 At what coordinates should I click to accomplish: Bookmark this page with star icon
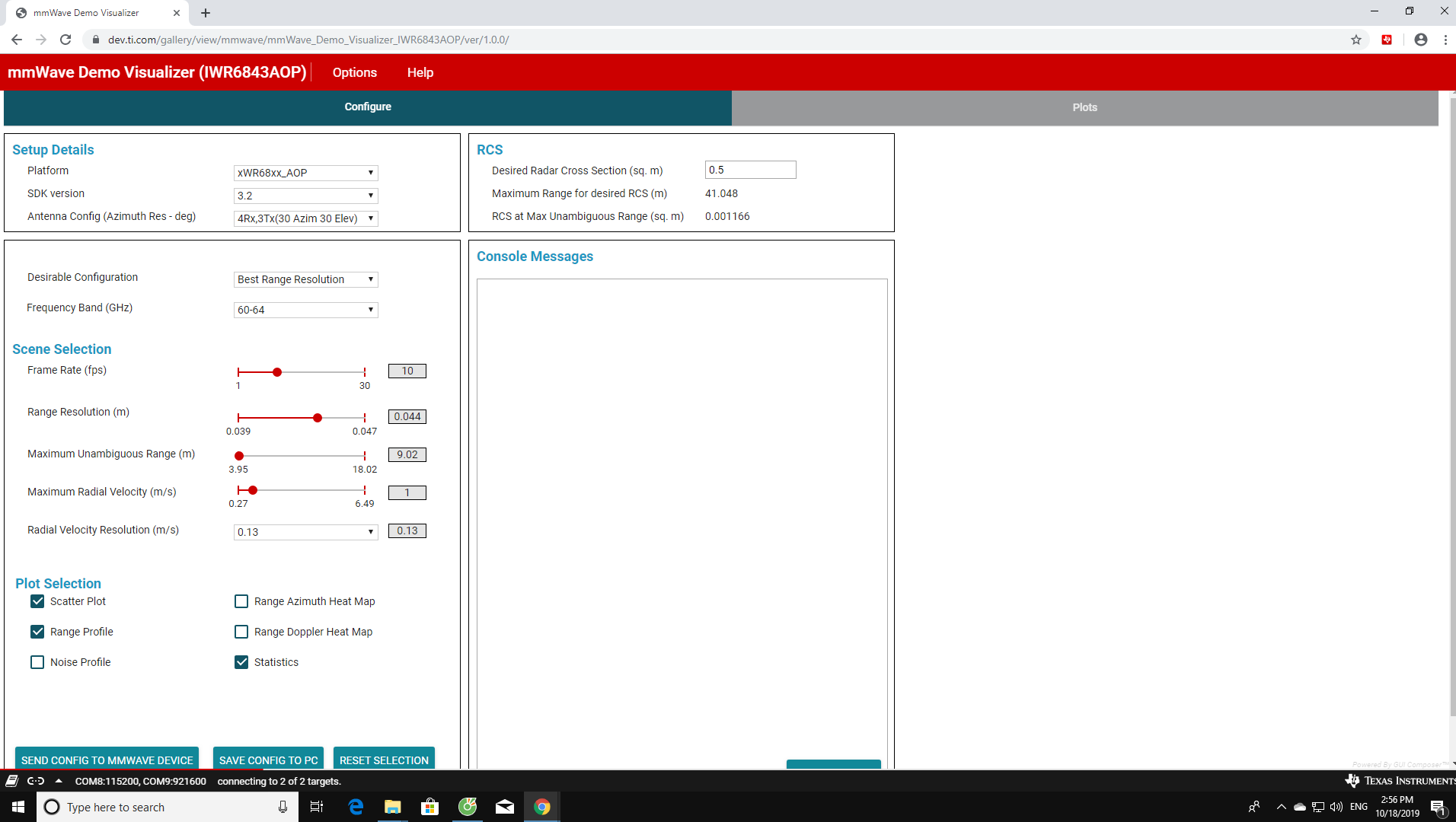[x=1356, y=40]
